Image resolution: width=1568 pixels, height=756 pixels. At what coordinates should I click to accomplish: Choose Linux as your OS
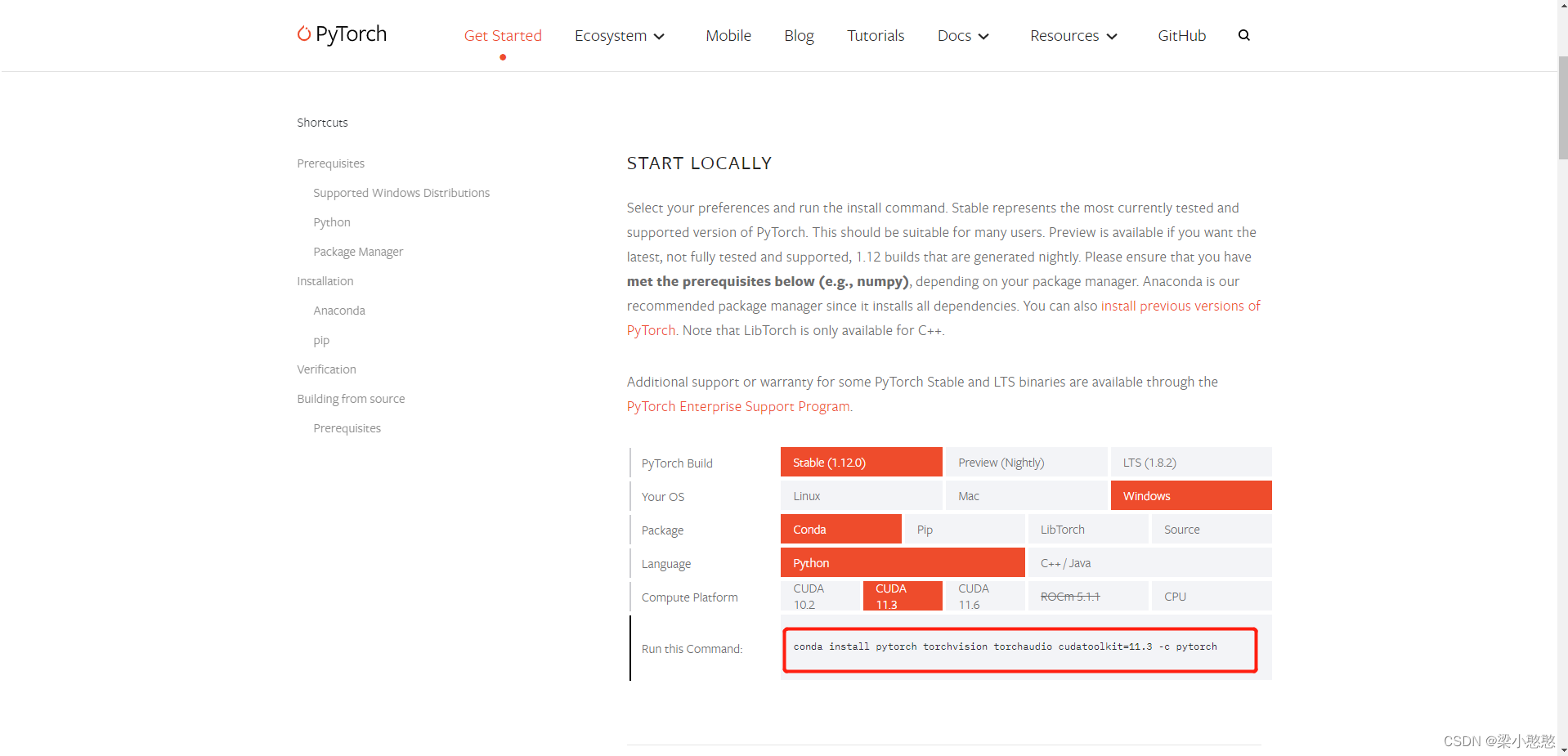click(x=862, y=495)
